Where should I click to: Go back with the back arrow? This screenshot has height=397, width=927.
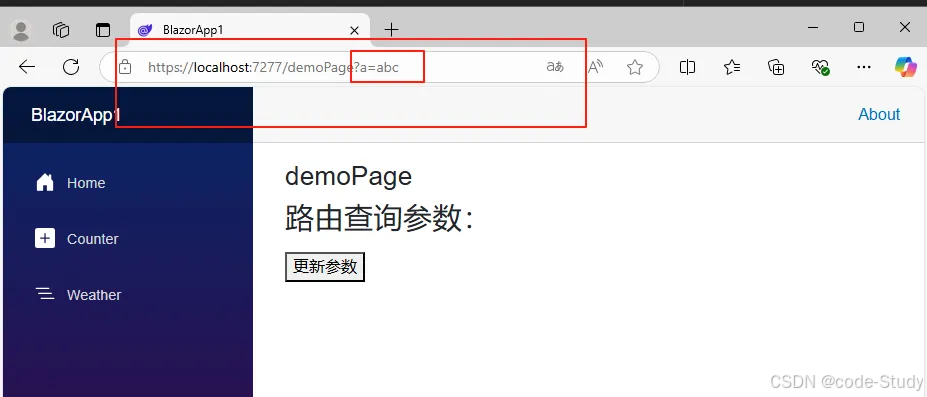27,67
